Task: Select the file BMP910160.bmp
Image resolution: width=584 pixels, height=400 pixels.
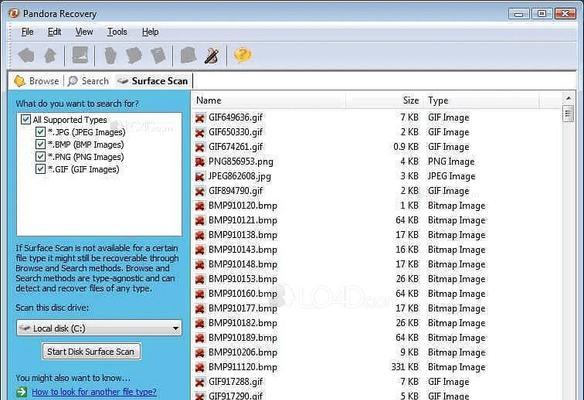Action: tap(242, 294)
